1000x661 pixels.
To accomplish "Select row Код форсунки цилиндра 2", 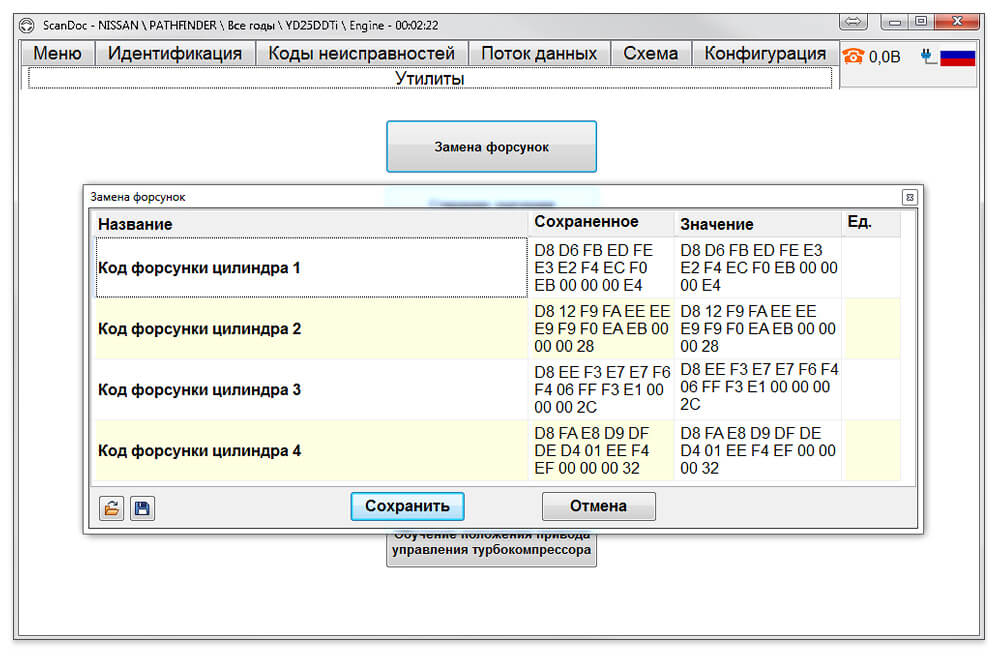I will tap(497, 329).
